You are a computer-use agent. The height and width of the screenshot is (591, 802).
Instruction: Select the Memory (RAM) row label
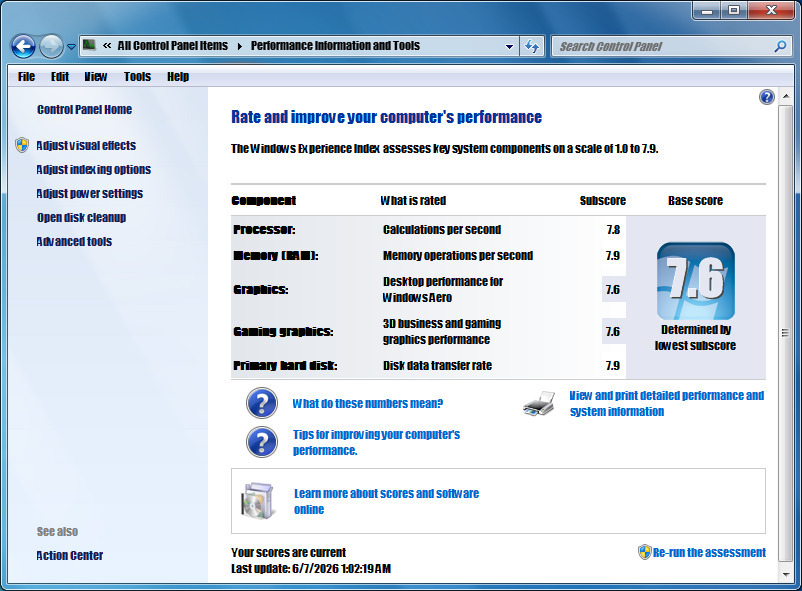(276, 255)
